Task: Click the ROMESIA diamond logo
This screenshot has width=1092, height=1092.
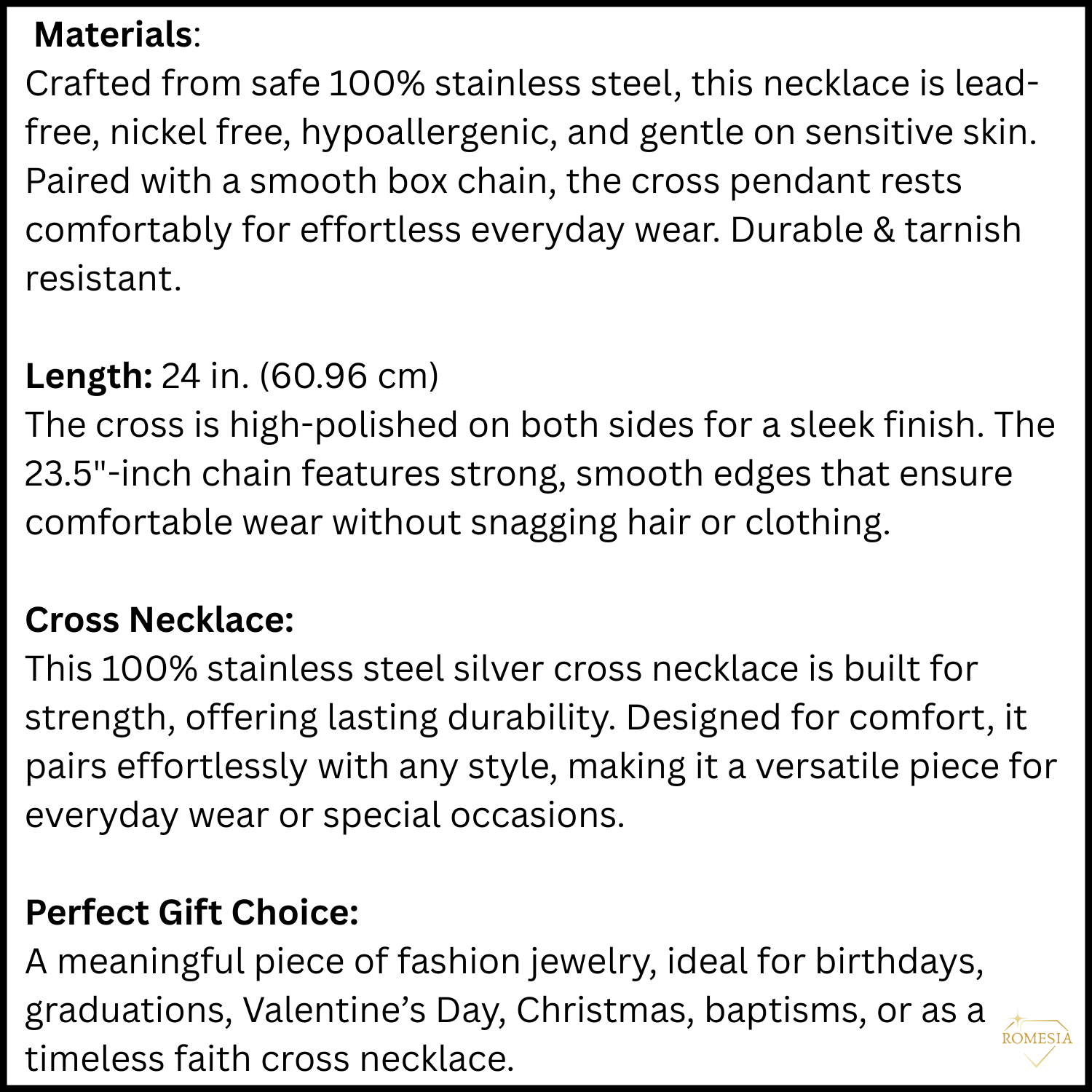Action: point(1037,1039)
